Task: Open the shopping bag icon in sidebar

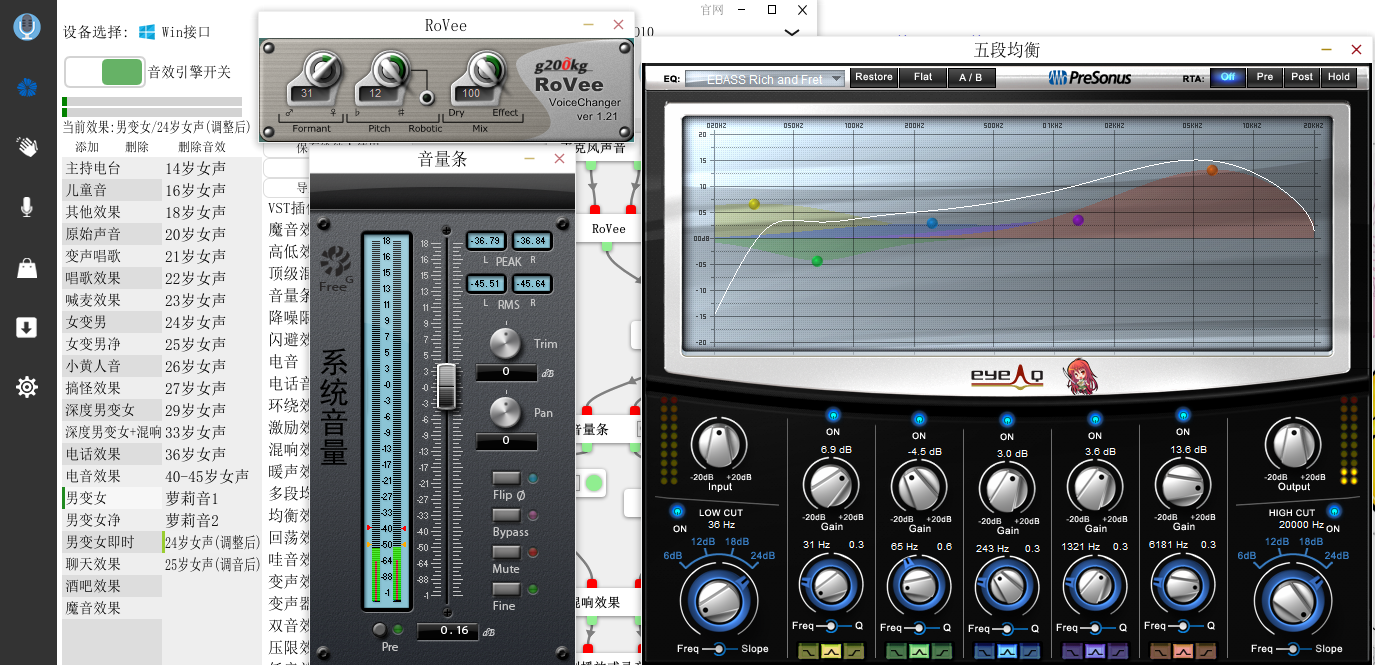Action: click(x=27, y=267)
